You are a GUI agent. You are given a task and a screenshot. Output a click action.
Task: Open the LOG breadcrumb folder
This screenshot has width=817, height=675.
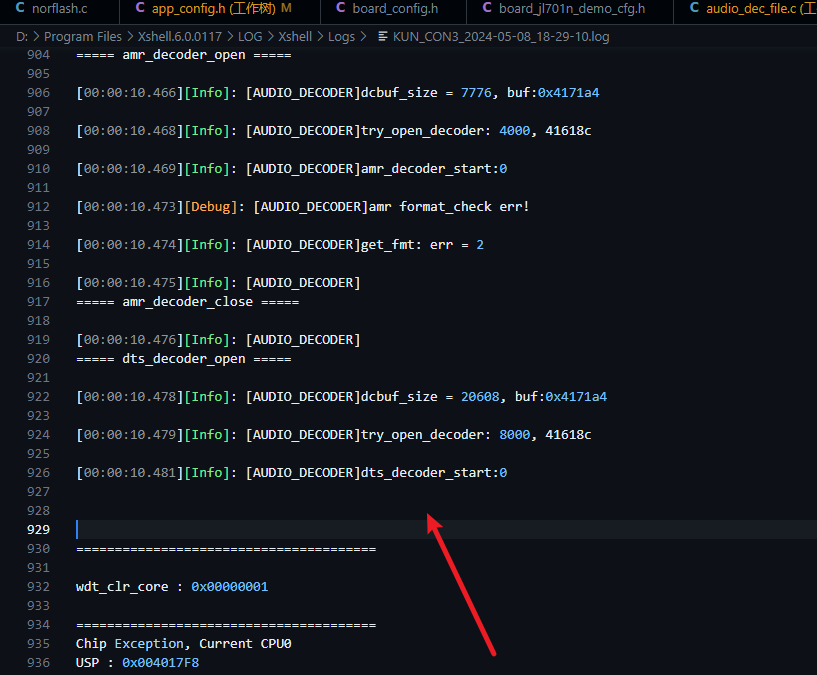click(x=250, y=36)
